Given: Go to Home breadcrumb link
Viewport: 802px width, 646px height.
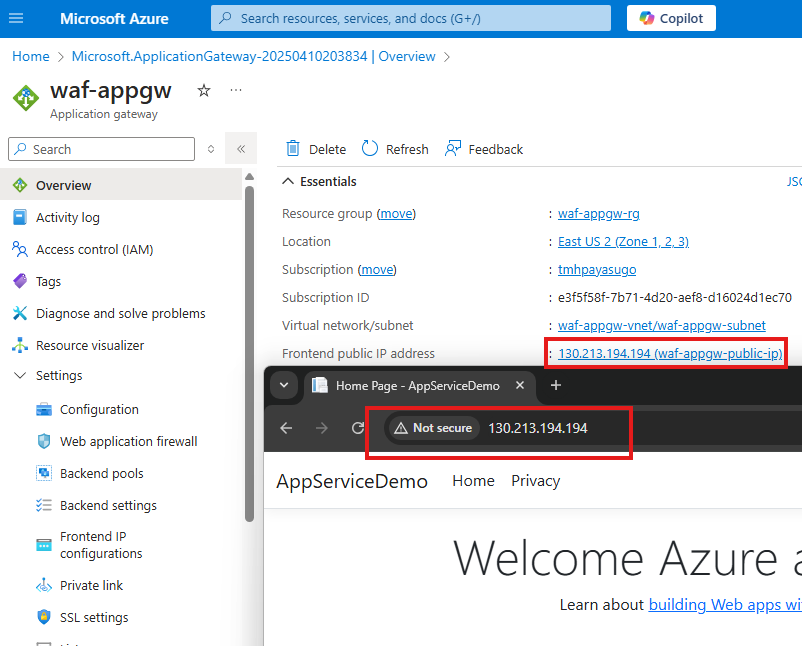Looking at the screenshot, I should point(31,56).
